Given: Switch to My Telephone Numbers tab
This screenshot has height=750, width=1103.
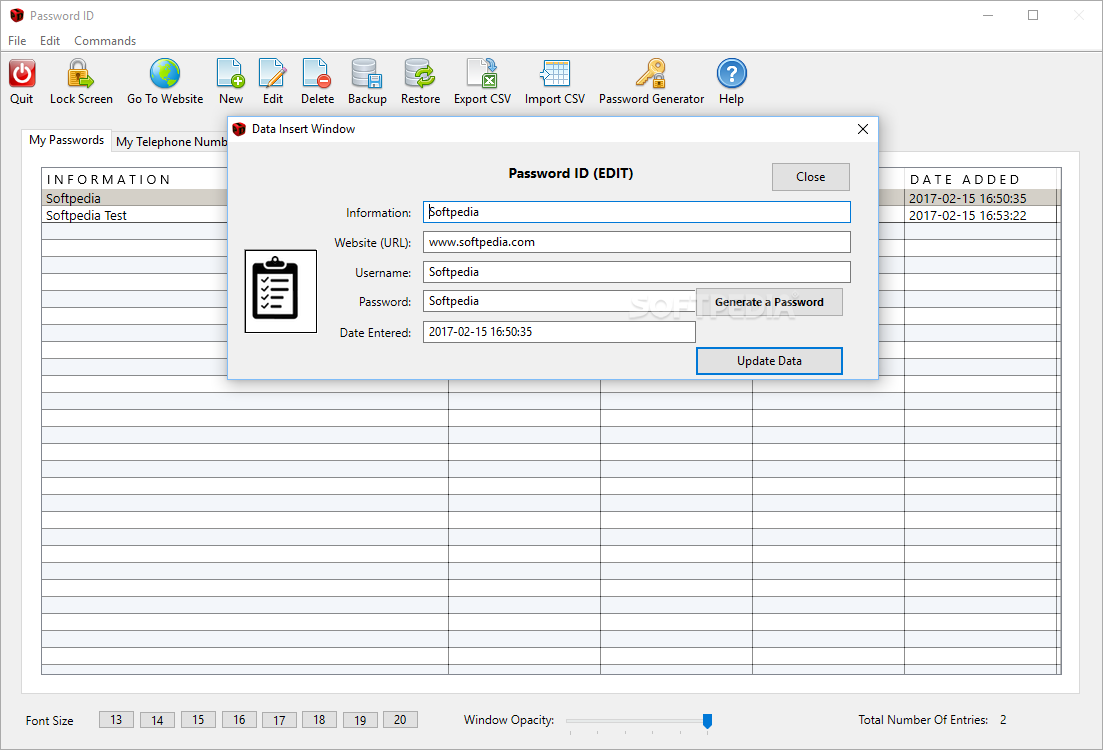Looking at the screenshot, I should pos(171,141).
